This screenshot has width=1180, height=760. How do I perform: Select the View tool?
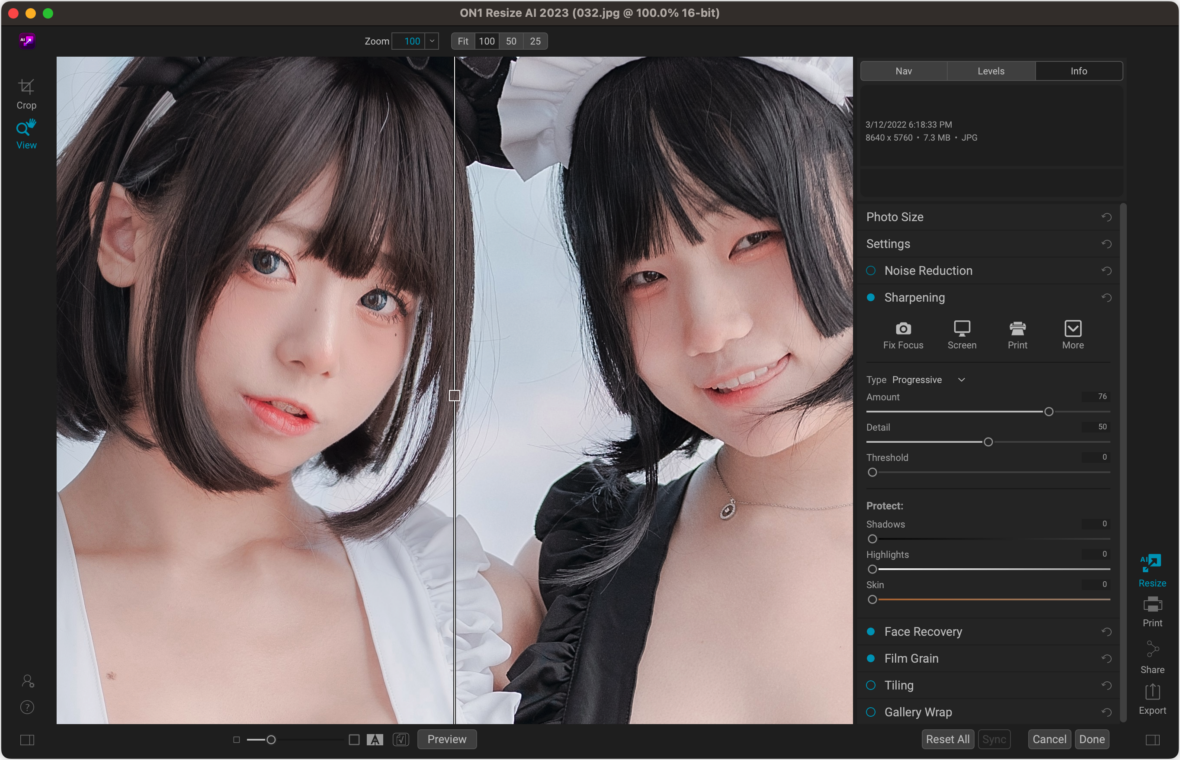tap(26, 135)
